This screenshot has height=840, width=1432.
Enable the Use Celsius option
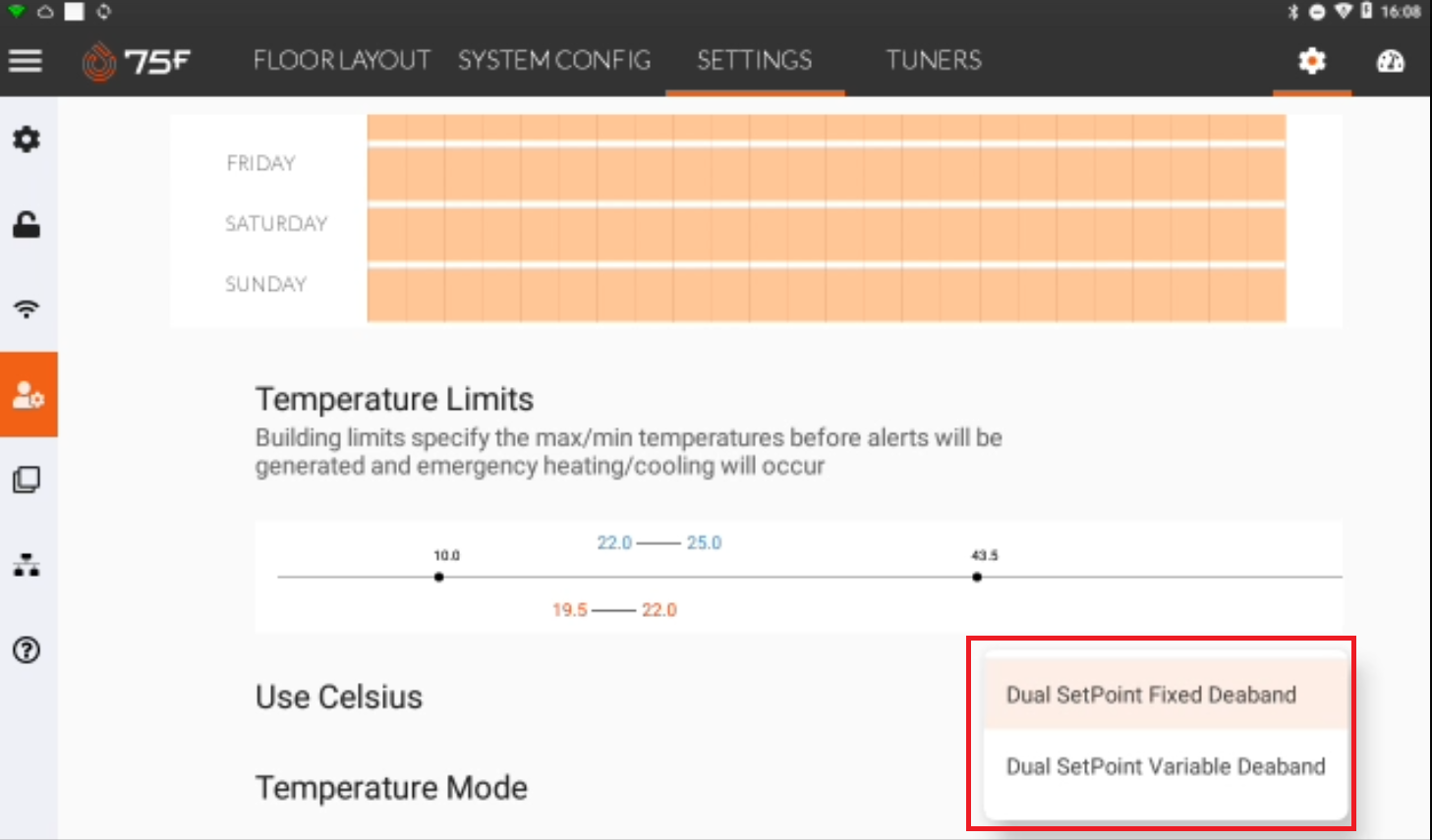click(x=338, y=698)
